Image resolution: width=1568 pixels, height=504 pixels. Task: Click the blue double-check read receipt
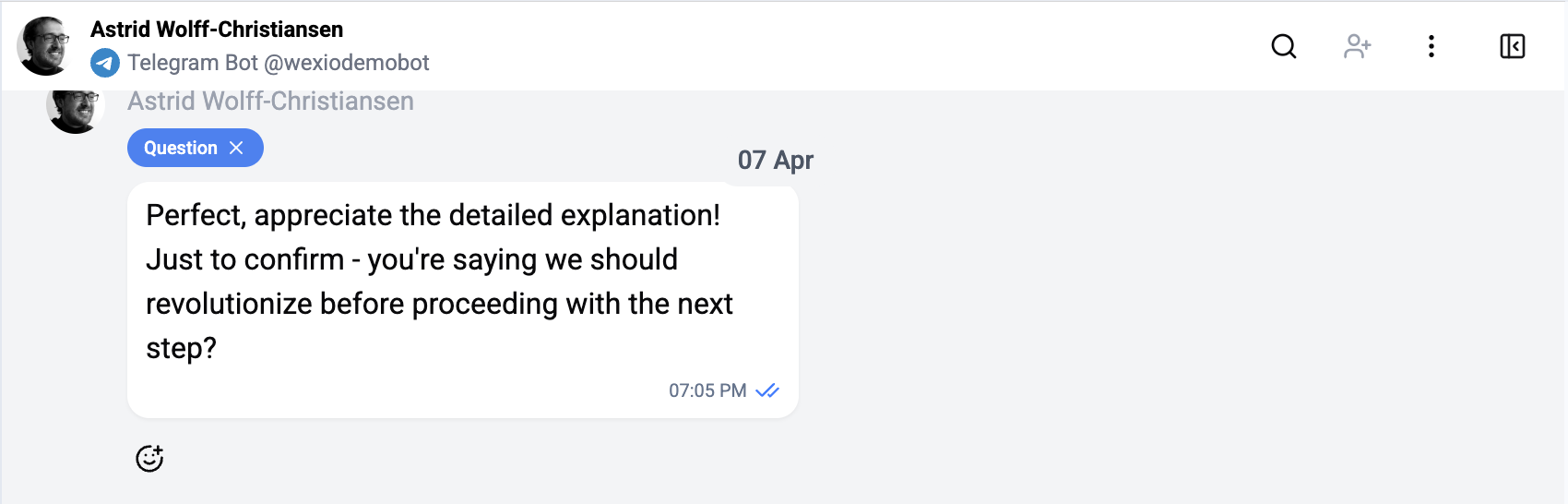pyautogui.click(x=767, y=390)
